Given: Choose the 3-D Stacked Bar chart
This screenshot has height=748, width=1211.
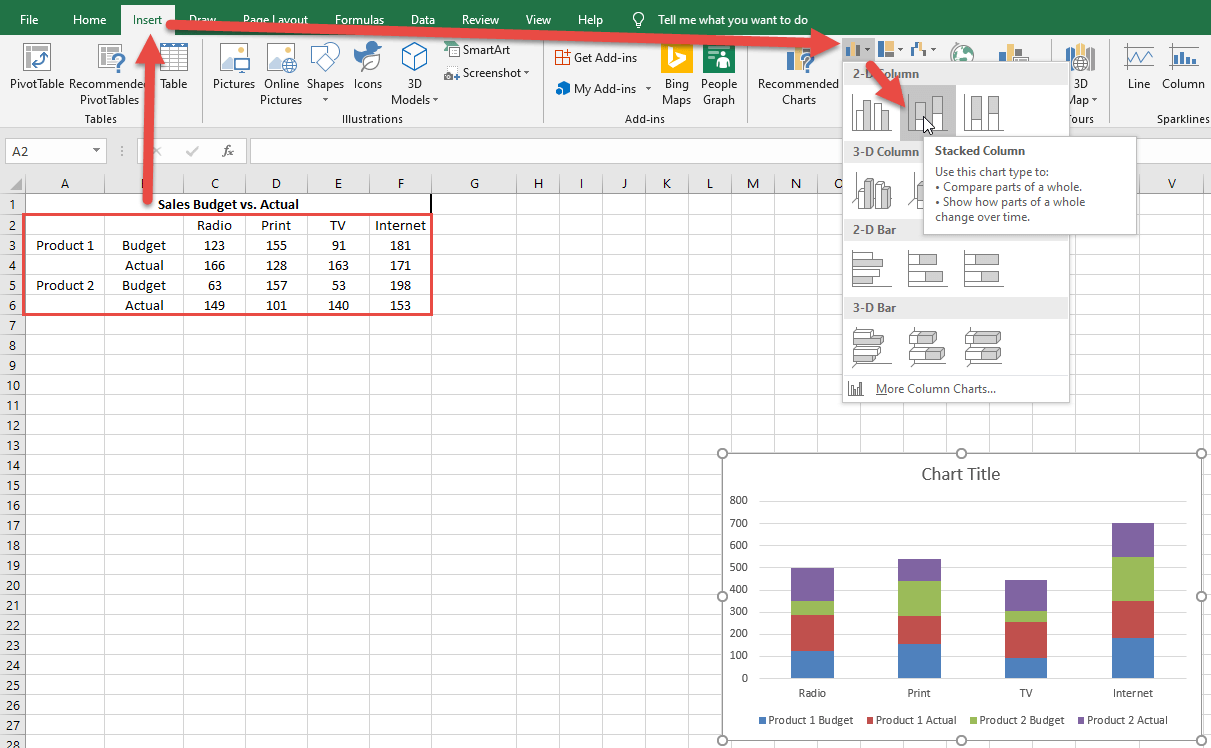Looking at the screenshot, I should pyautogui.click(x=927, y=347).
